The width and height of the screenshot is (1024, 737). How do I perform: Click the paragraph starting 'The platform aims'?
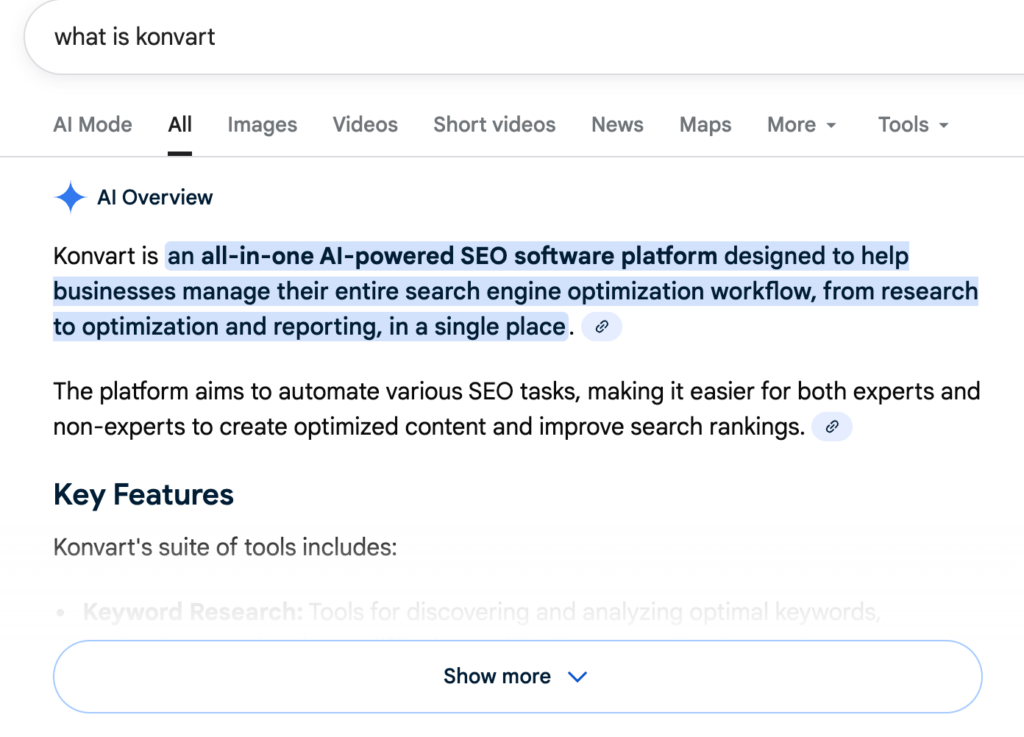pyautogui.click(x=430, y=409)
